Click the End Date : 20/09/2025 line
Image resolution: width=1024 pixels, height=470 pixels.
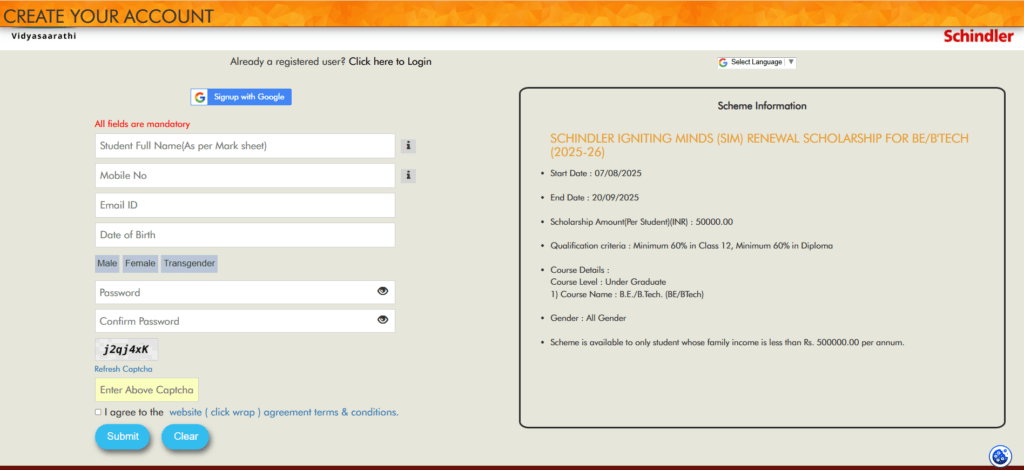pos(594,197)
